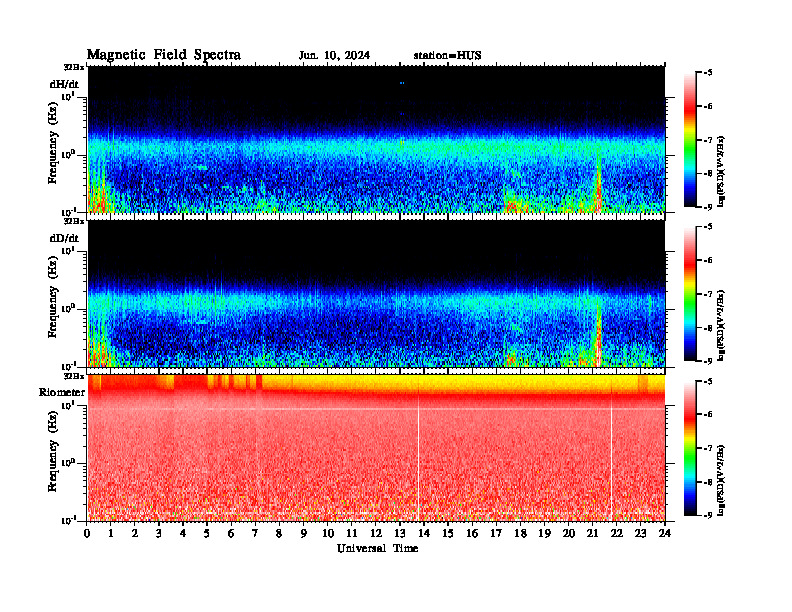Click the '32Hz' label above the dH/dt panel

click(74, 67)
